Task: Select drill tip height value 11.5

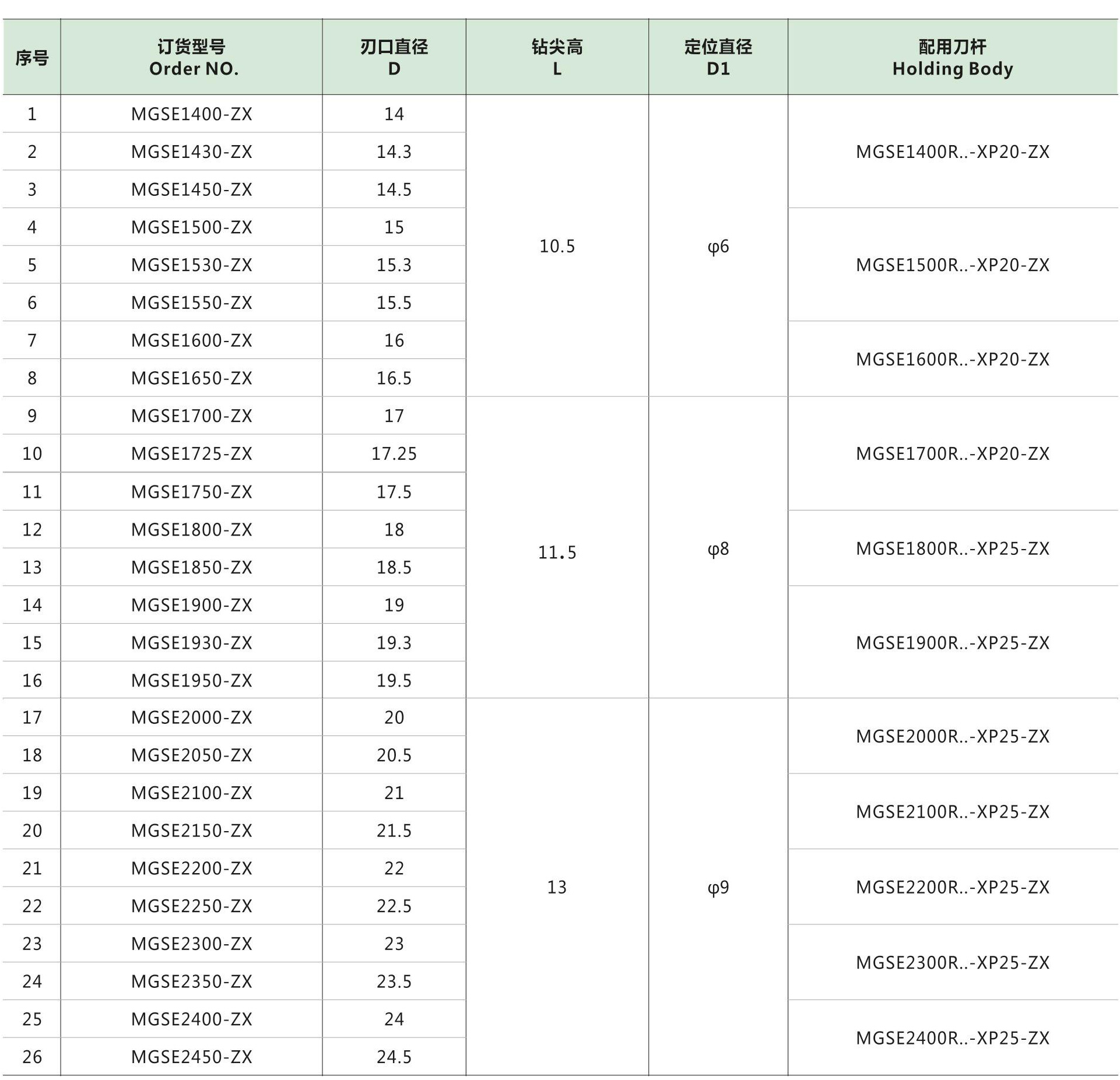Action: pos(557,552)
